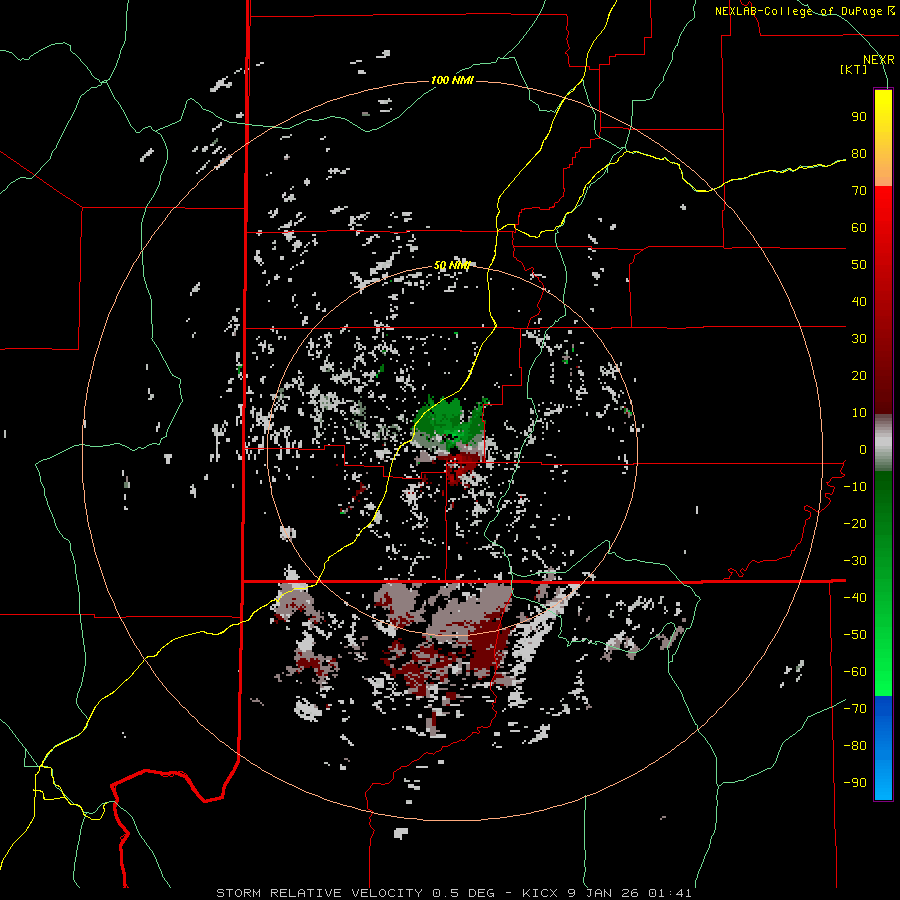Click the 80 value on the velocity scale
The height and width of the screenshot is (900, 900).
[x=859, y=154]
